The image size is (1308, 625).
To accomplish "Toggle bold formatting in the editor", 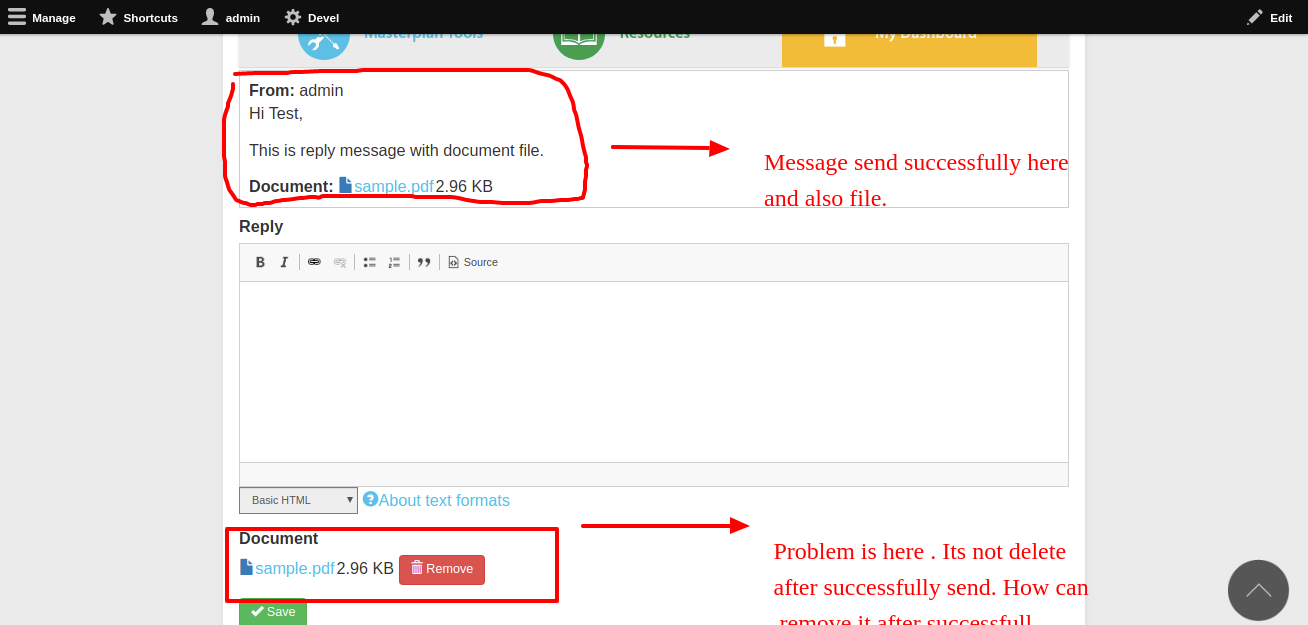I will [260, 261].
